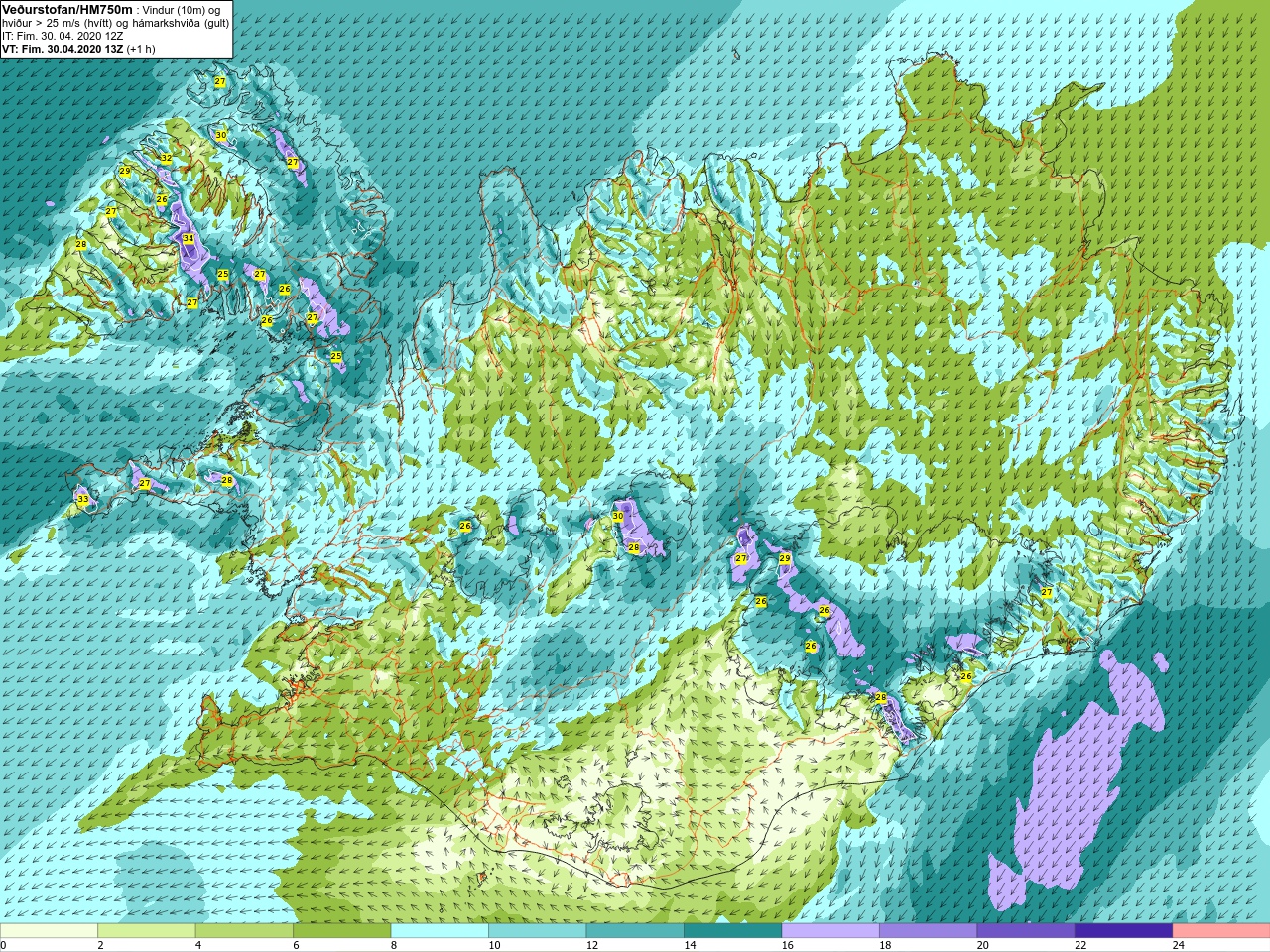Pick the 2–4 m/s light green legend swatch
Viewport: 1270px width, 952px height.
point(147,931)
